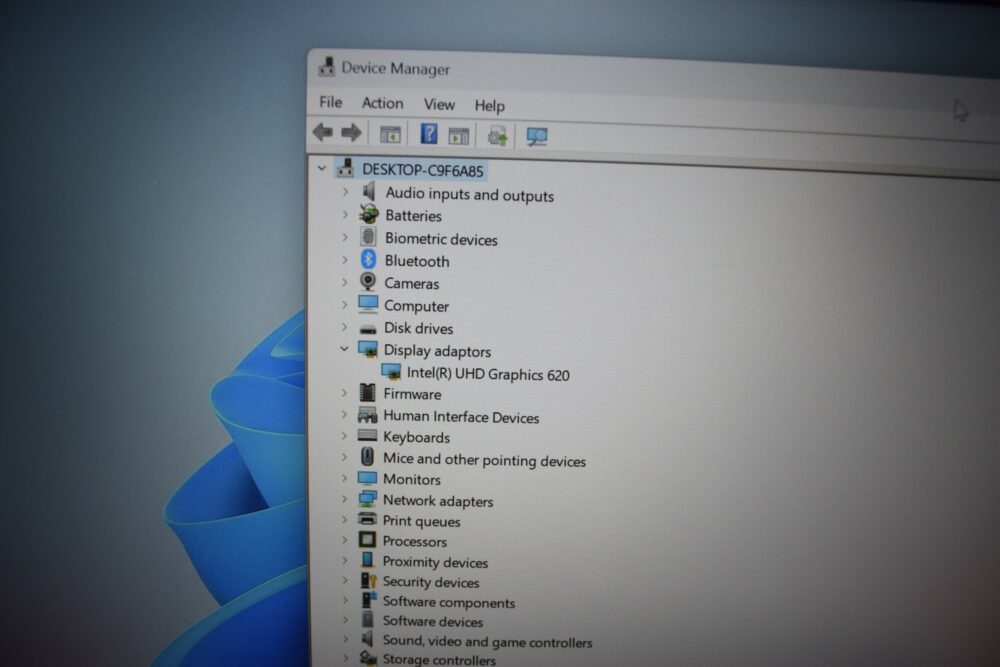1000x667 pixels.
Task: Click the Audio inputs speaker icon
Action: tap(369, 191)
